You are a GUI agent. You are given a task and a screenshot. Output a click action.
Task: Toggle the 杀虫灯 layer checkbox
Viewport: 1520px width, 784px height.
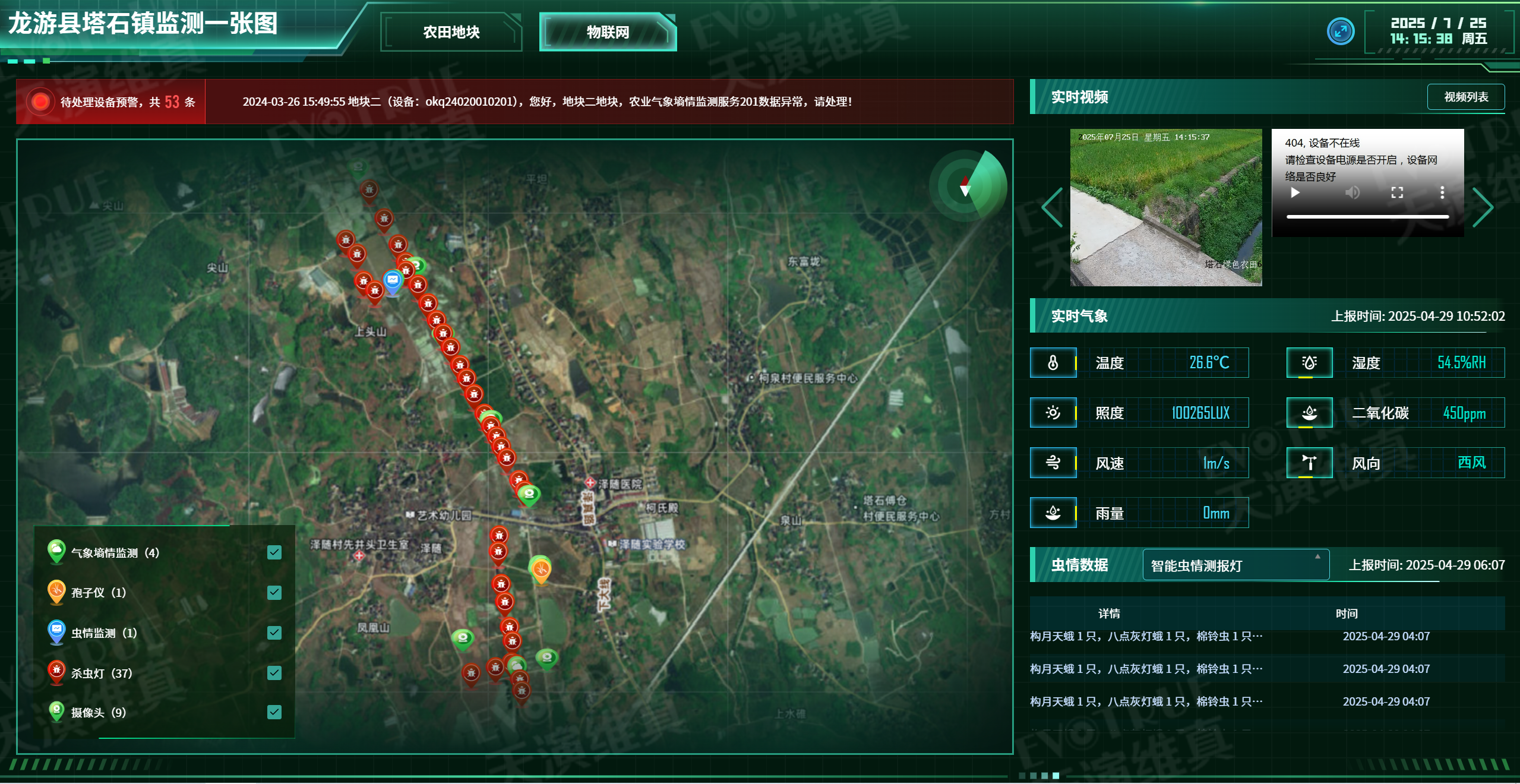274,673
